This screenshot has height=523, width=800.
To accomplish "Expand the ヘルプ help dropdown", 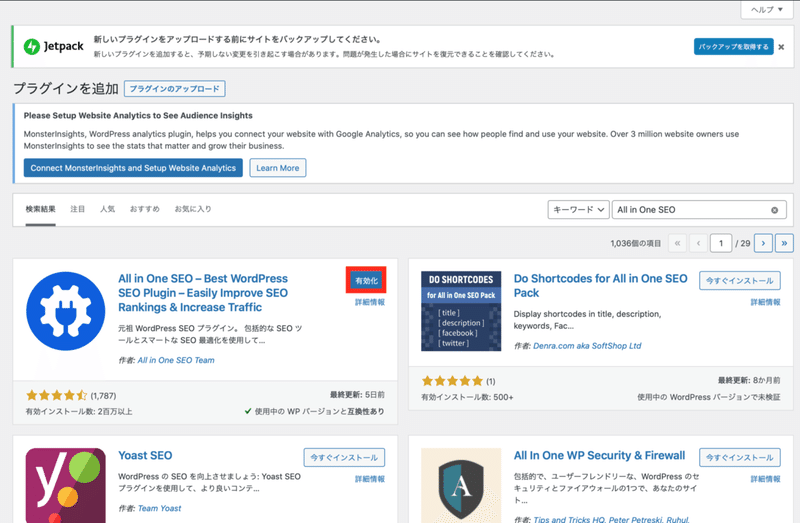I will [767, 10].
